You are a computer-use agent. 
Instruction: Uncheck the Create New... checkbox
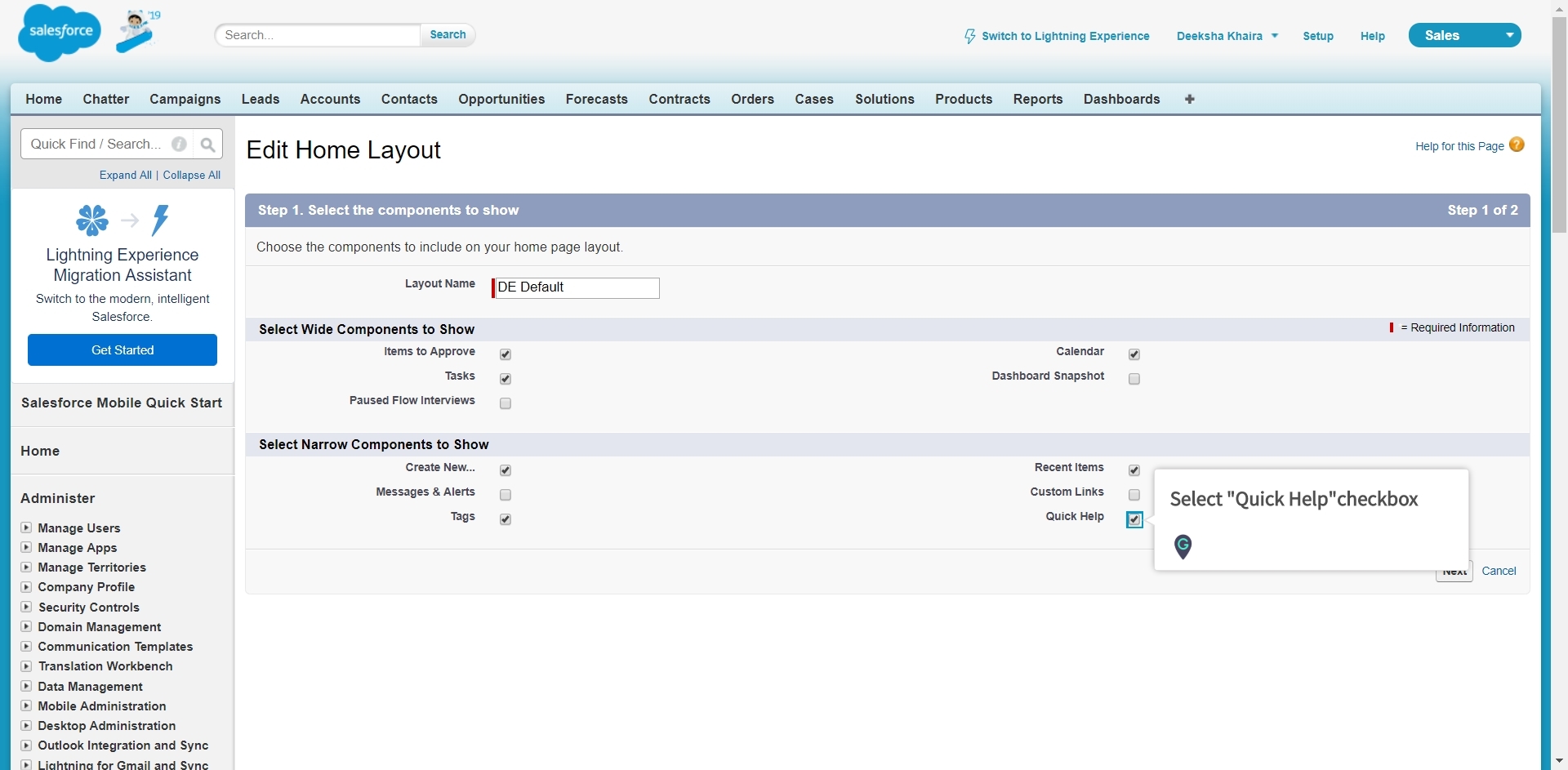pos(506,470)
